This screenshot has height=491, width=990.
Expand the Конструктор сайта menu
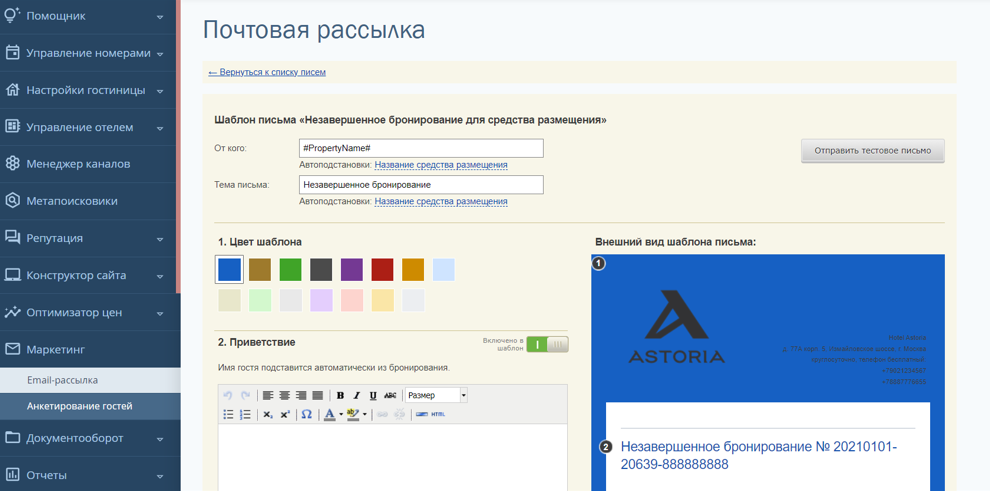coord(90,275)
